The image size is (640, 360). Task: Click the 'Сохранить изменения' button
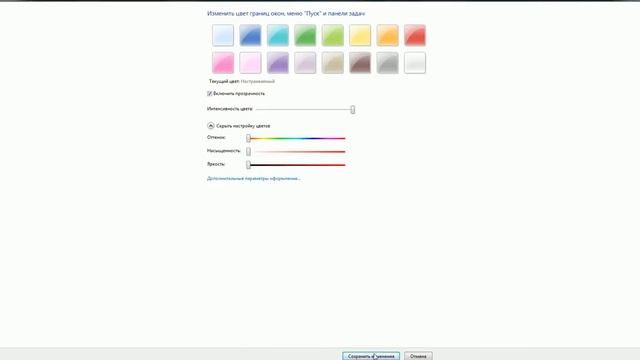[371, 356]
